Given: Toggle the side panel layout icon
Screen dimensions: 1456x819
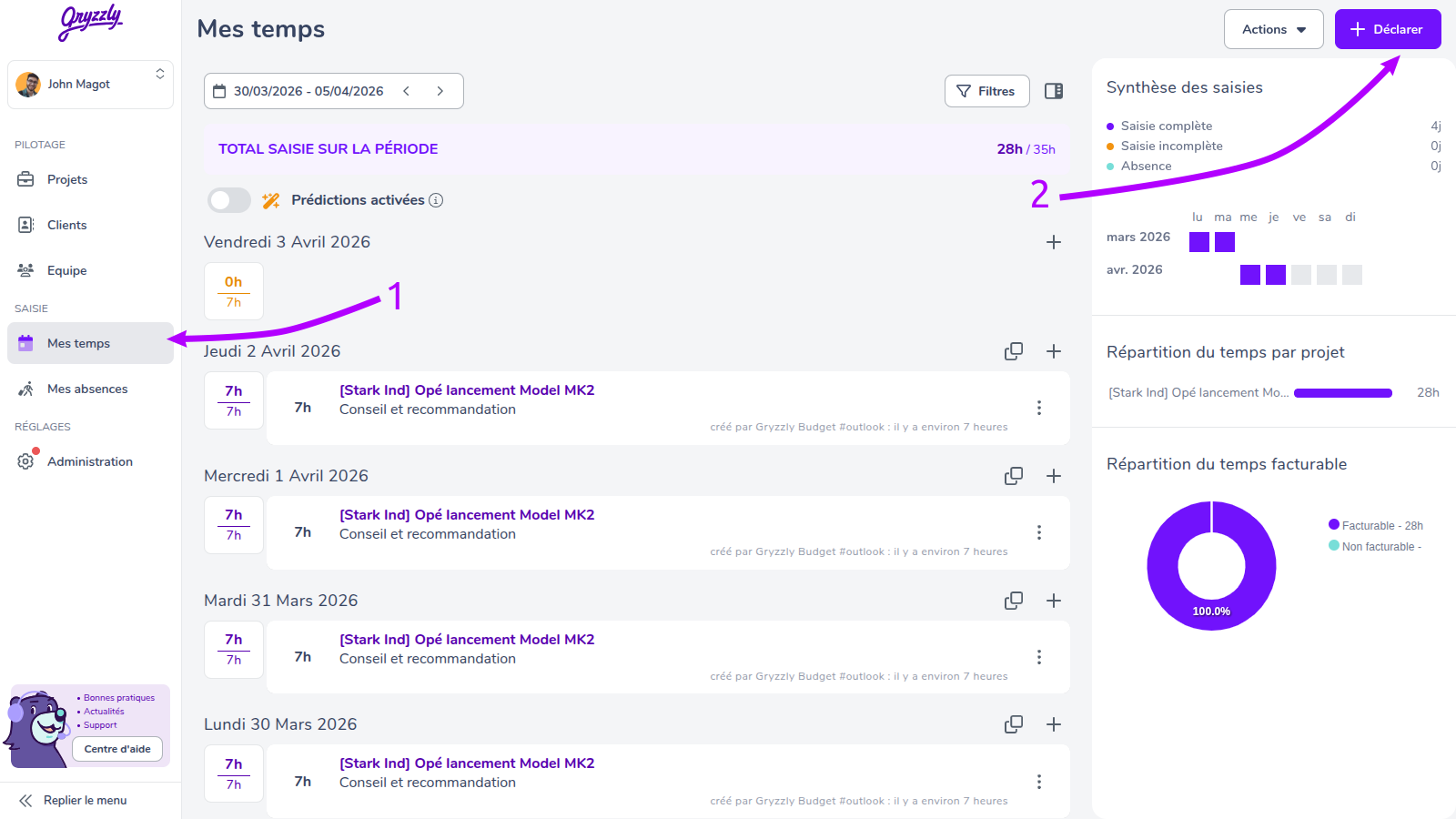Looking at the screenshot, I should (x=1054, y=91).
